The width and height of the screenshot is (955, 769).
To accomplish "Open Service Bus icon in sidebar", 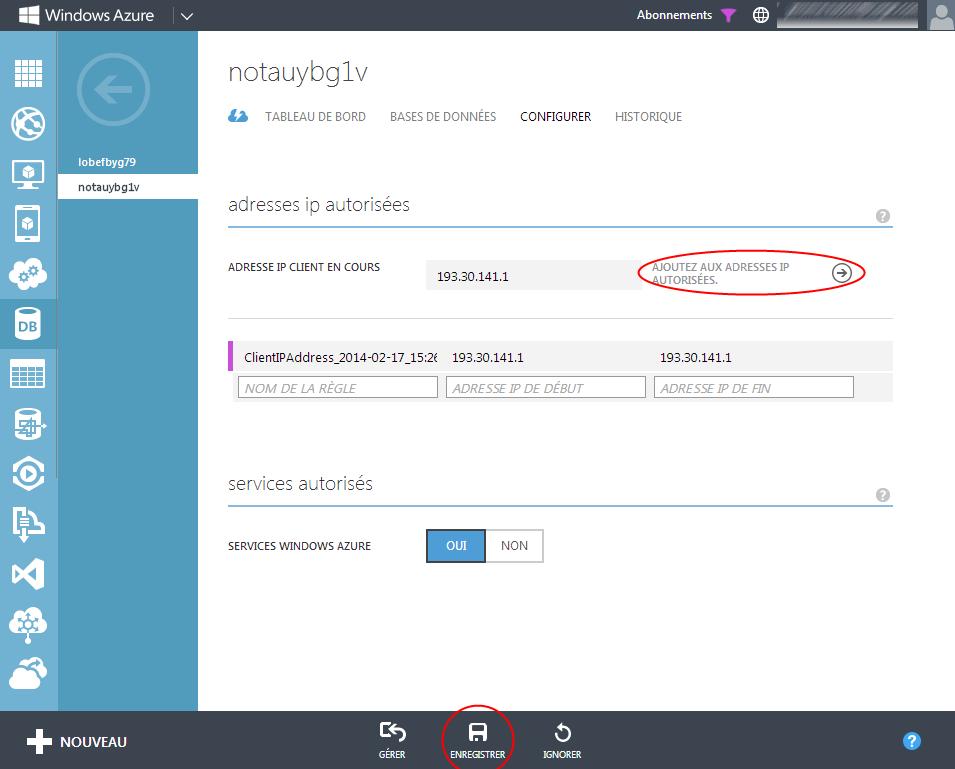I will (x=28, y=524).
